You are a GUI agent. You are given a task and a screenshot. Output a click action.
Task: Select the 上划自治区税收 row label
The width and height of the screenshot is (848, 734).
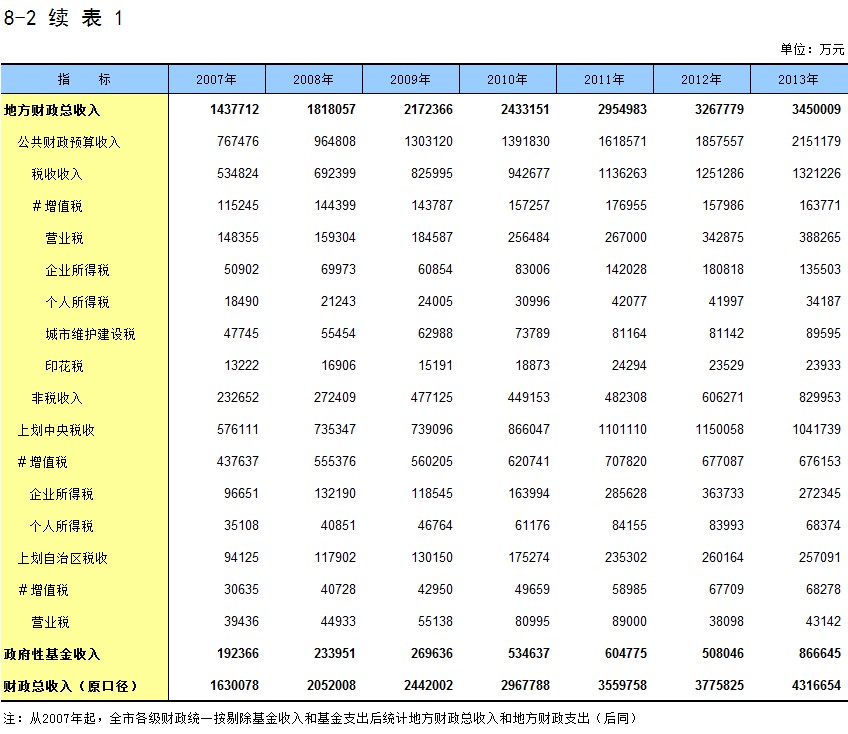[62, 558]
